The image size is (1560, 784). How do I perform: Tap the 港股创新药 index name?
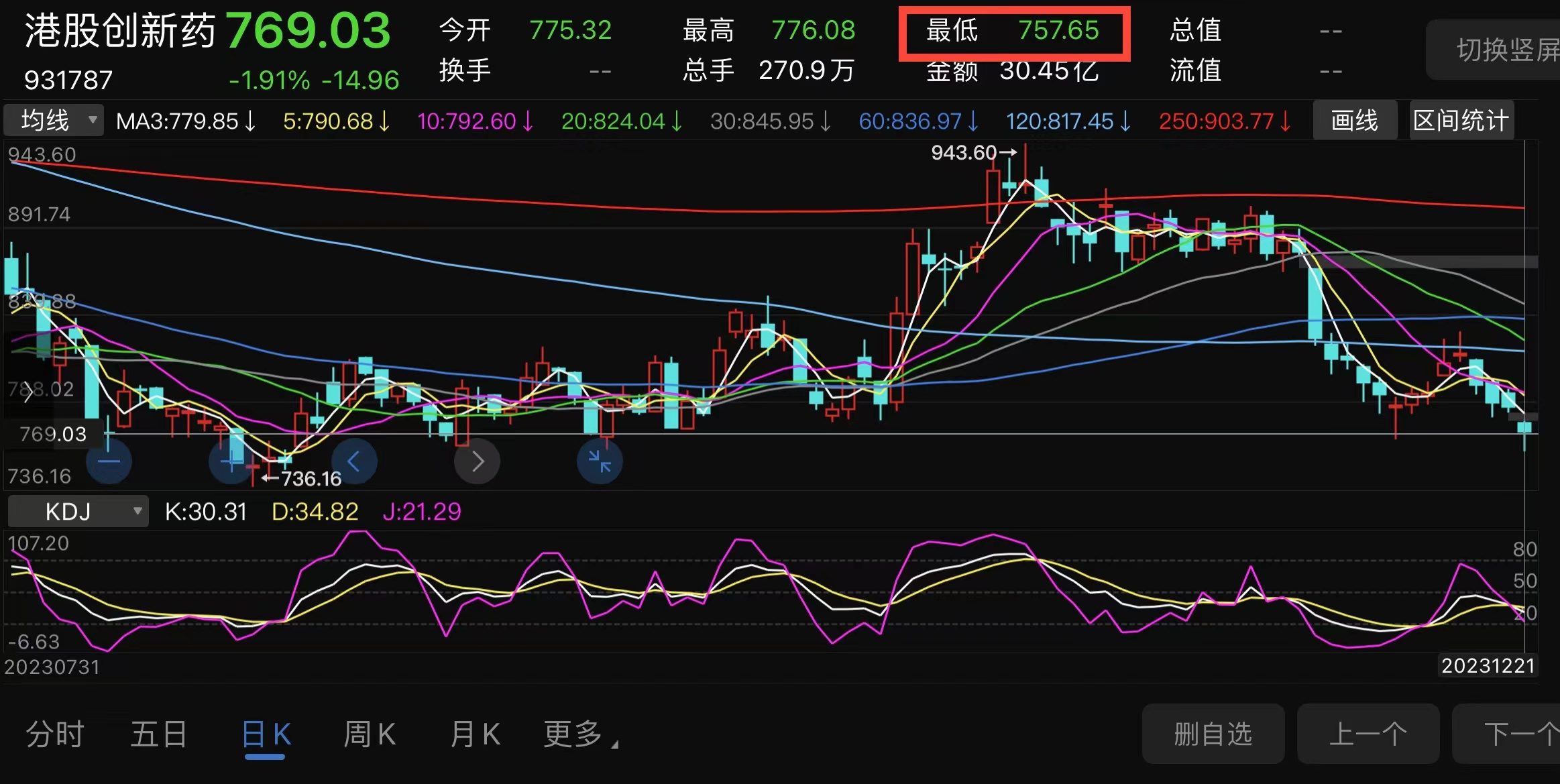pos(120,31)
